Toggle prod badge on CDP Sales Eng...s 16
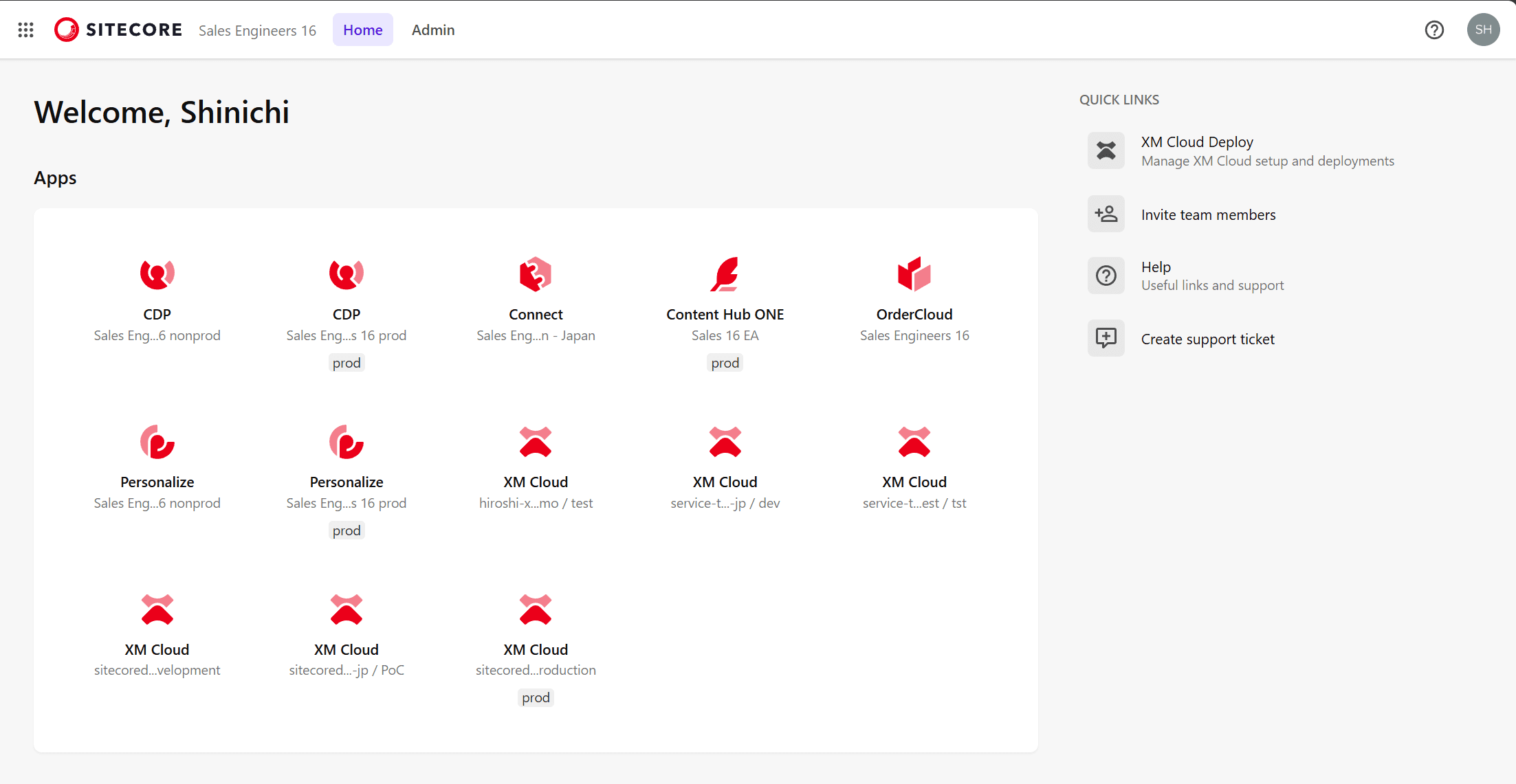Viewport: 1516px width, 784px height. [347, 362]
